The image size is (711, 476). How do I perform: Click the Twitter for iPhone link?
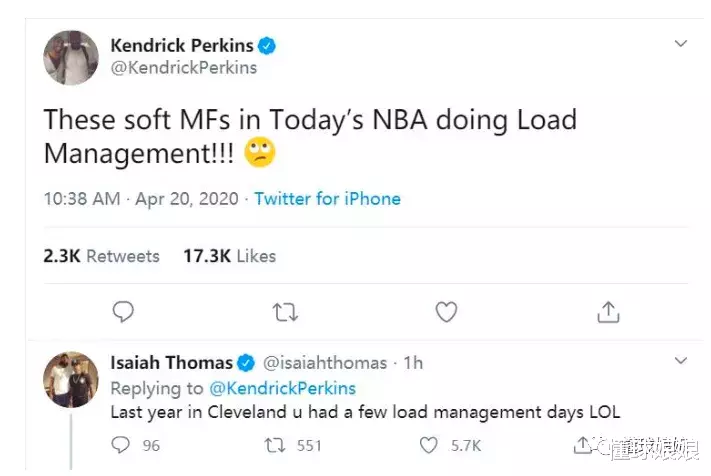pos(327,199)
